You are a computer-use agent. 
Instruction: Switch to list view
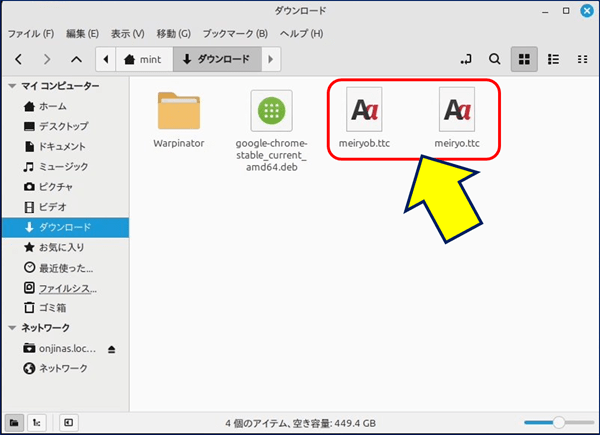click(x=553, y=59)
